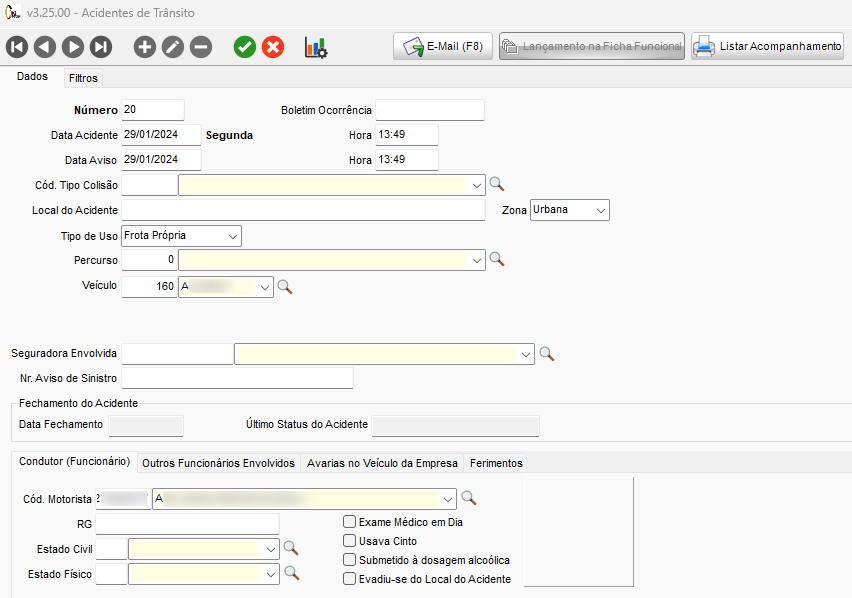This screenshot has height=598, width=852.
Task: Jump to the last record button
Action: [x=101, y=47]
